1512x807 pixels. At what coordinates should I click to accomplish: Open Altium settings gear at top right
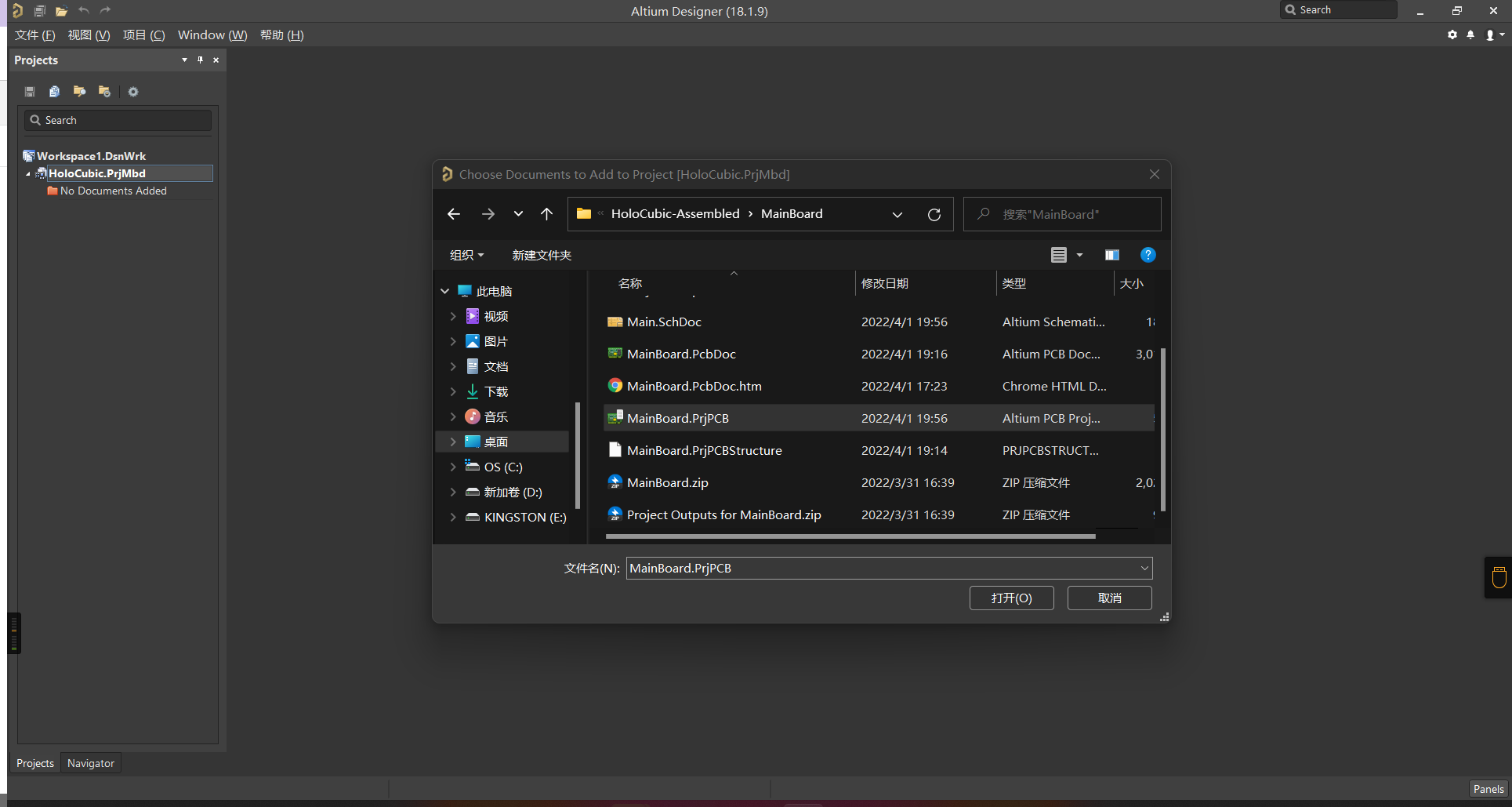(1452, 35)
